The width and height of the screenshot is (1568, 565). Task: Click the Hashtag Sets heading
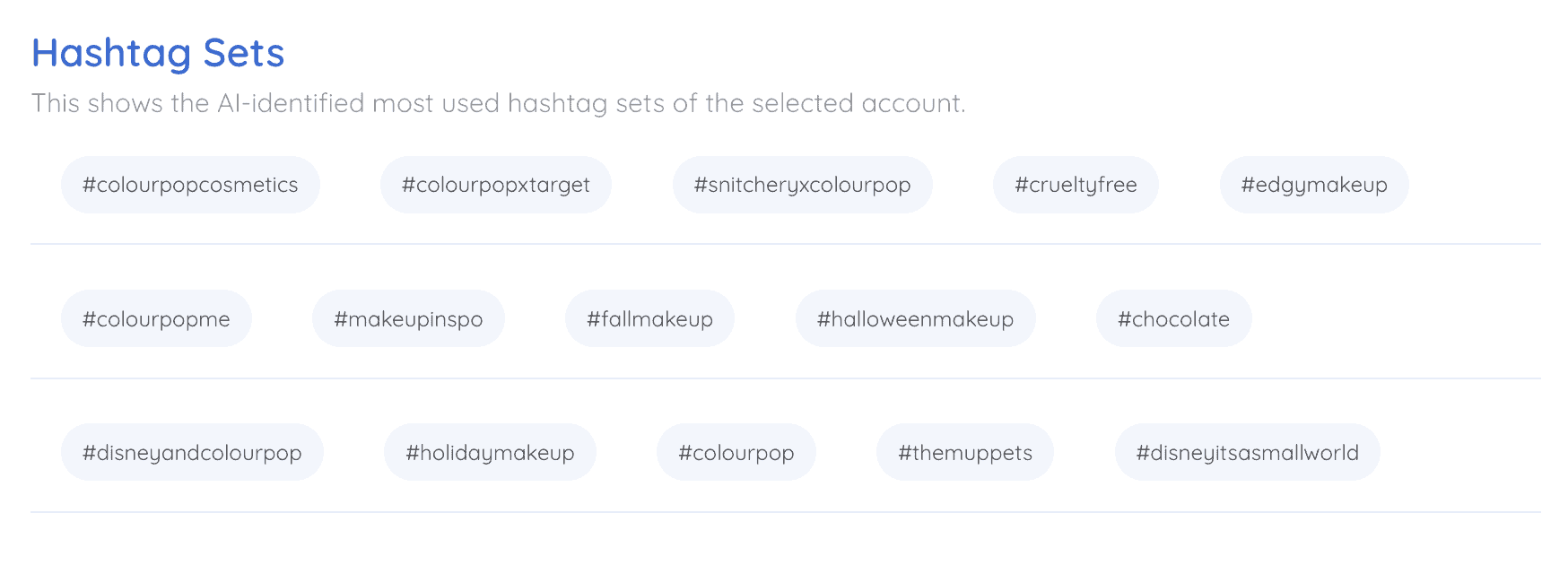pyautogui.click(x=158, y=53)
